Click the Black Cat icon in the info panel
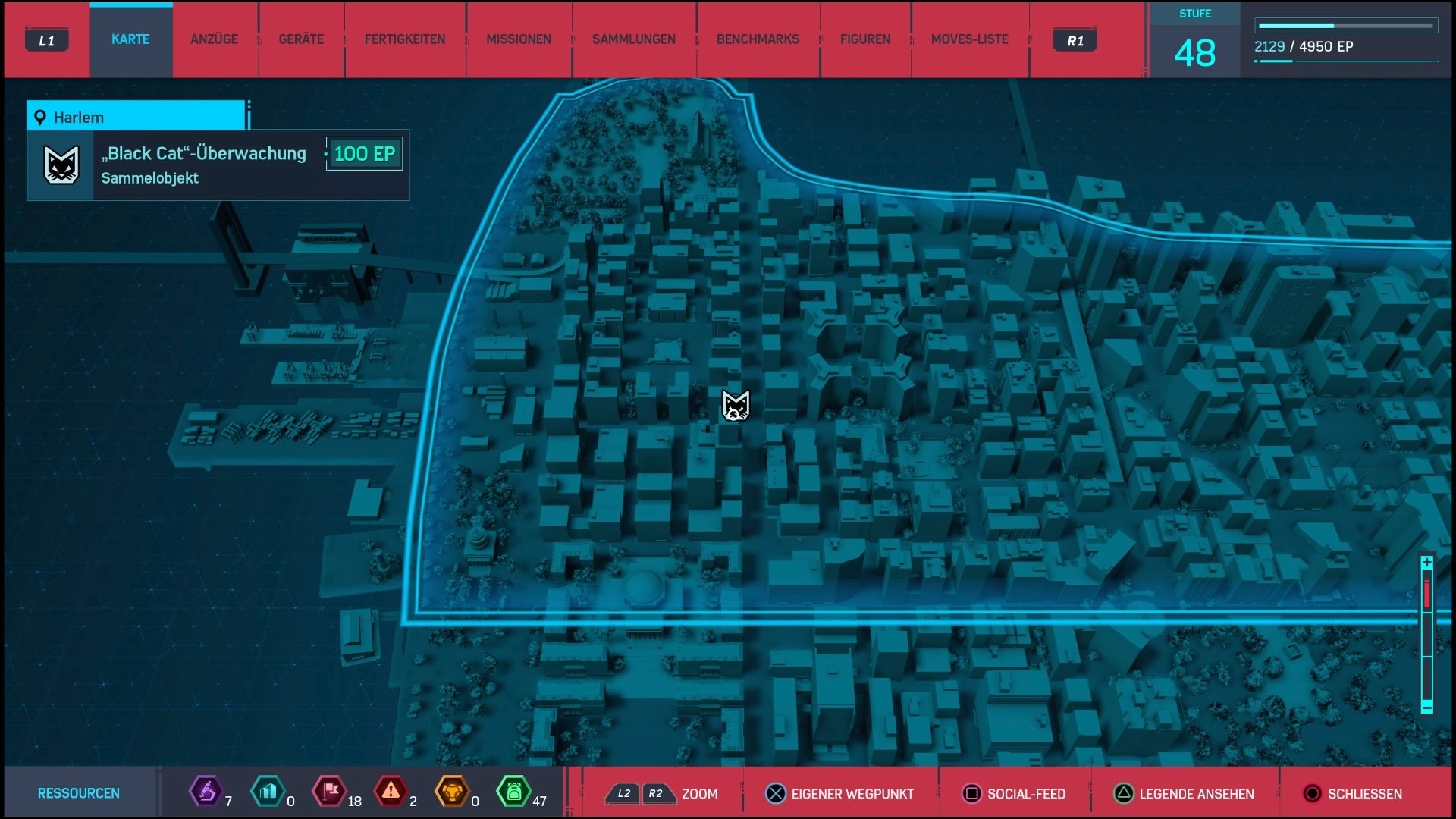The height and width of the screenshot is (819, 1456). tap(61, 165)
